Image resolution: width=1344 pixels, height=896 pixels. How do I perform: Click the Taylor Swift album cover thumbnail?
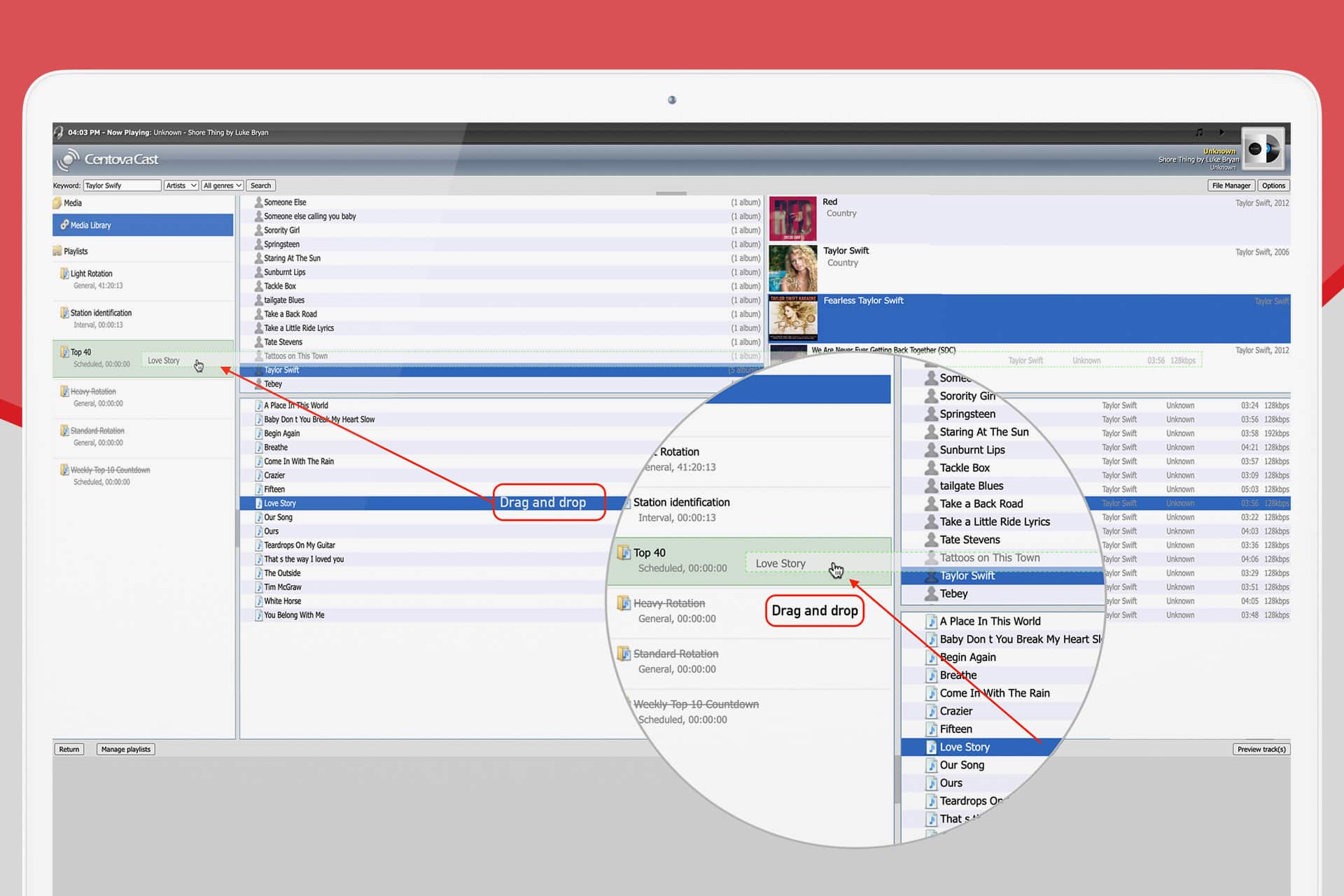(792, 268)
